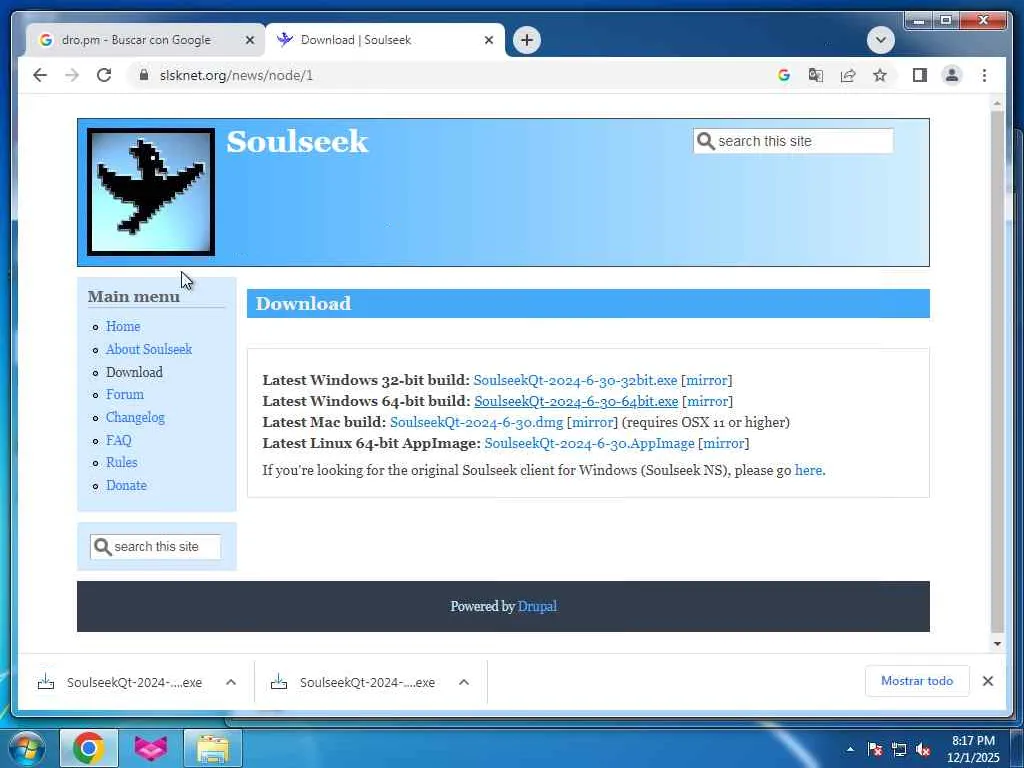Close the dro.pm Google search tab

pos(249,40)
